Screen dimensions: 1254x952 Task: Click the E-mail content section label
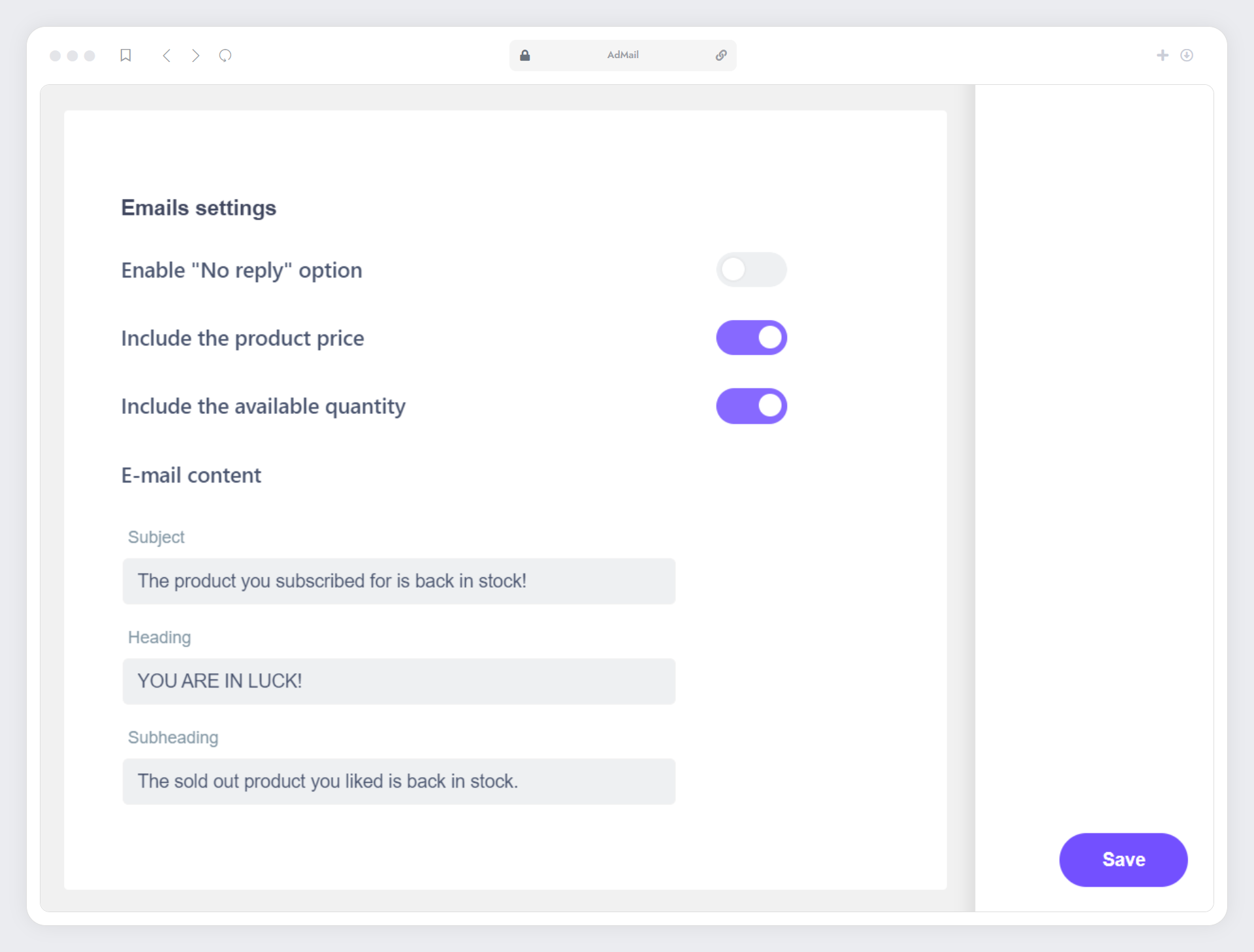click(191, 475)
